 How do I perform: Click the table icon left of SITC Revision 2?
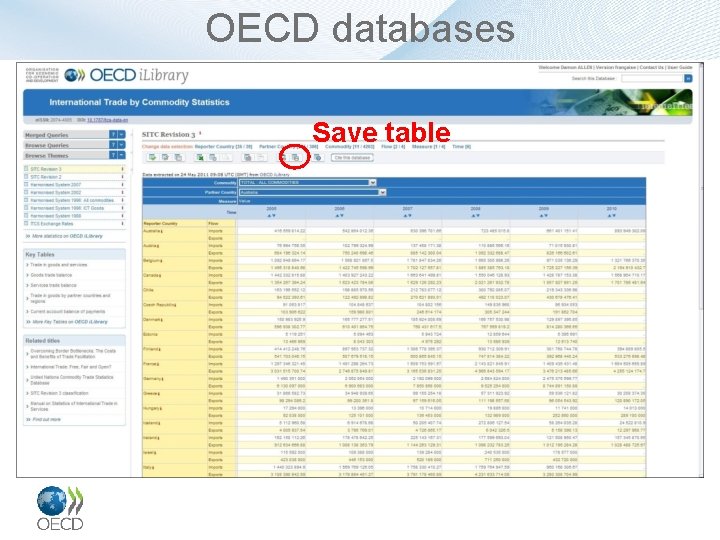coord(26,177)
